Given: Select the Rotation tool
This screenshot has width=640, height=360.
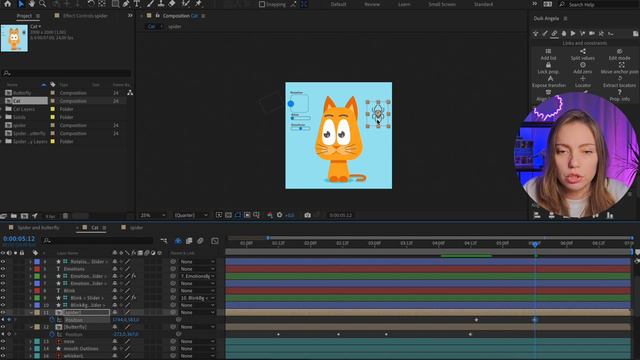Looking at the screenshot, I should tap(91, 4).
